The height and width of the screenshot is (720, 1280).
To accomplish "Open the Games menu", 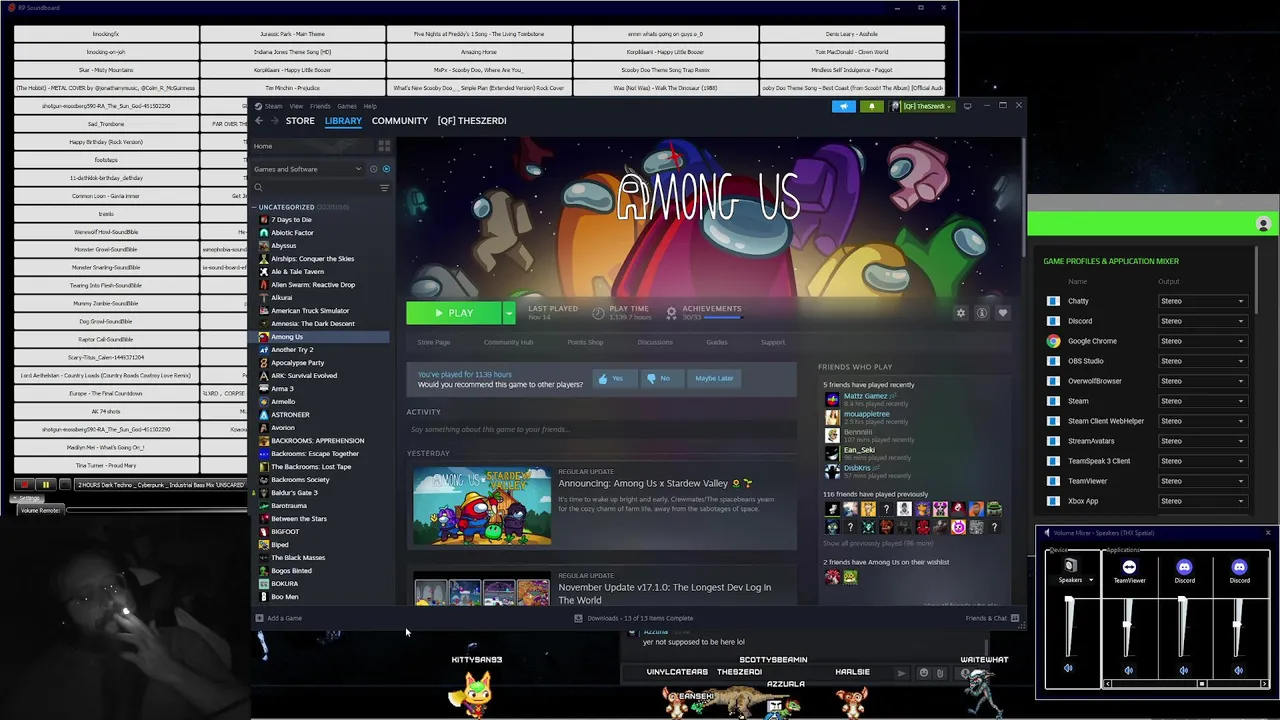I will click(346, 106).
